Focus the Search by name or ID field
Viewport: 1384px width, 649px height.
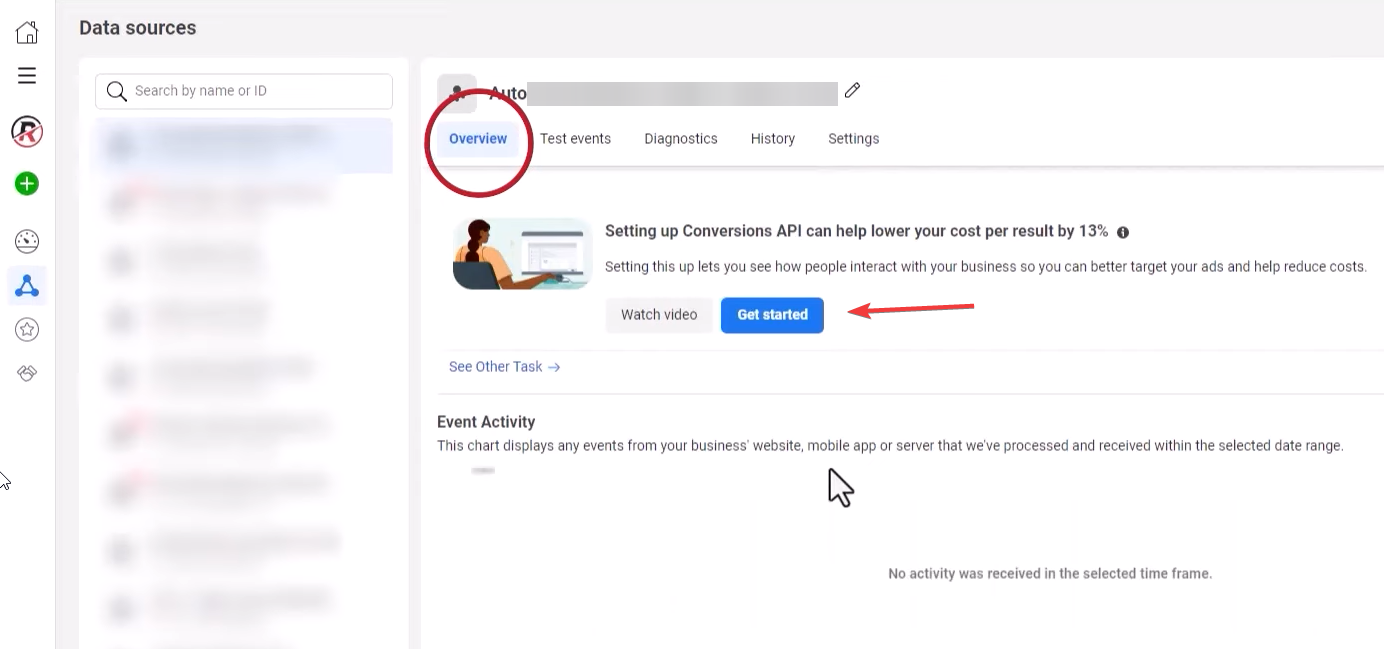click(255, 91)
